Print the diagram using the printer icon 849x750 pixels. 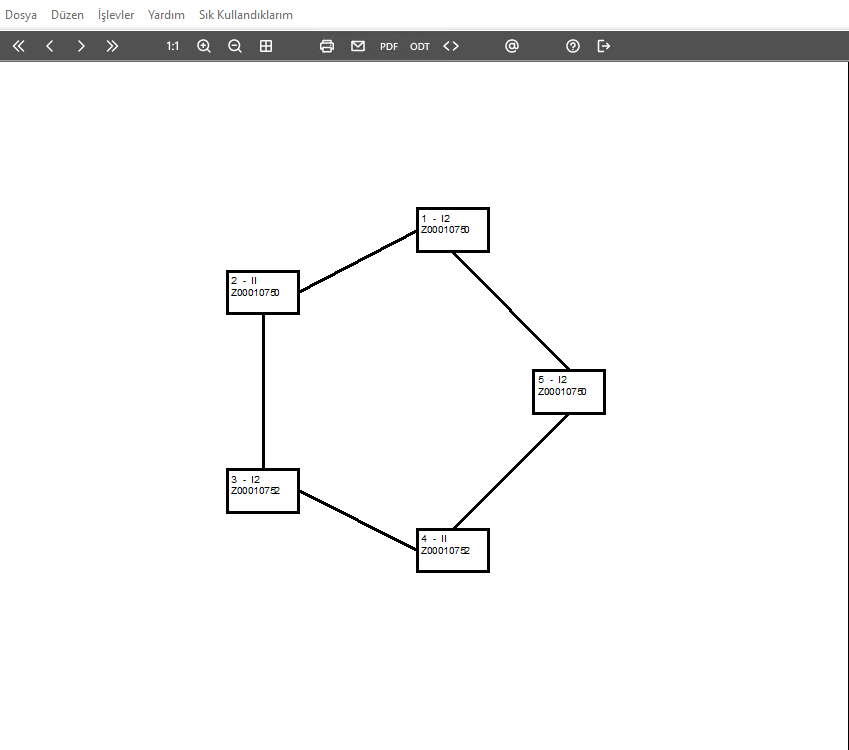click(x=327, y=46)
